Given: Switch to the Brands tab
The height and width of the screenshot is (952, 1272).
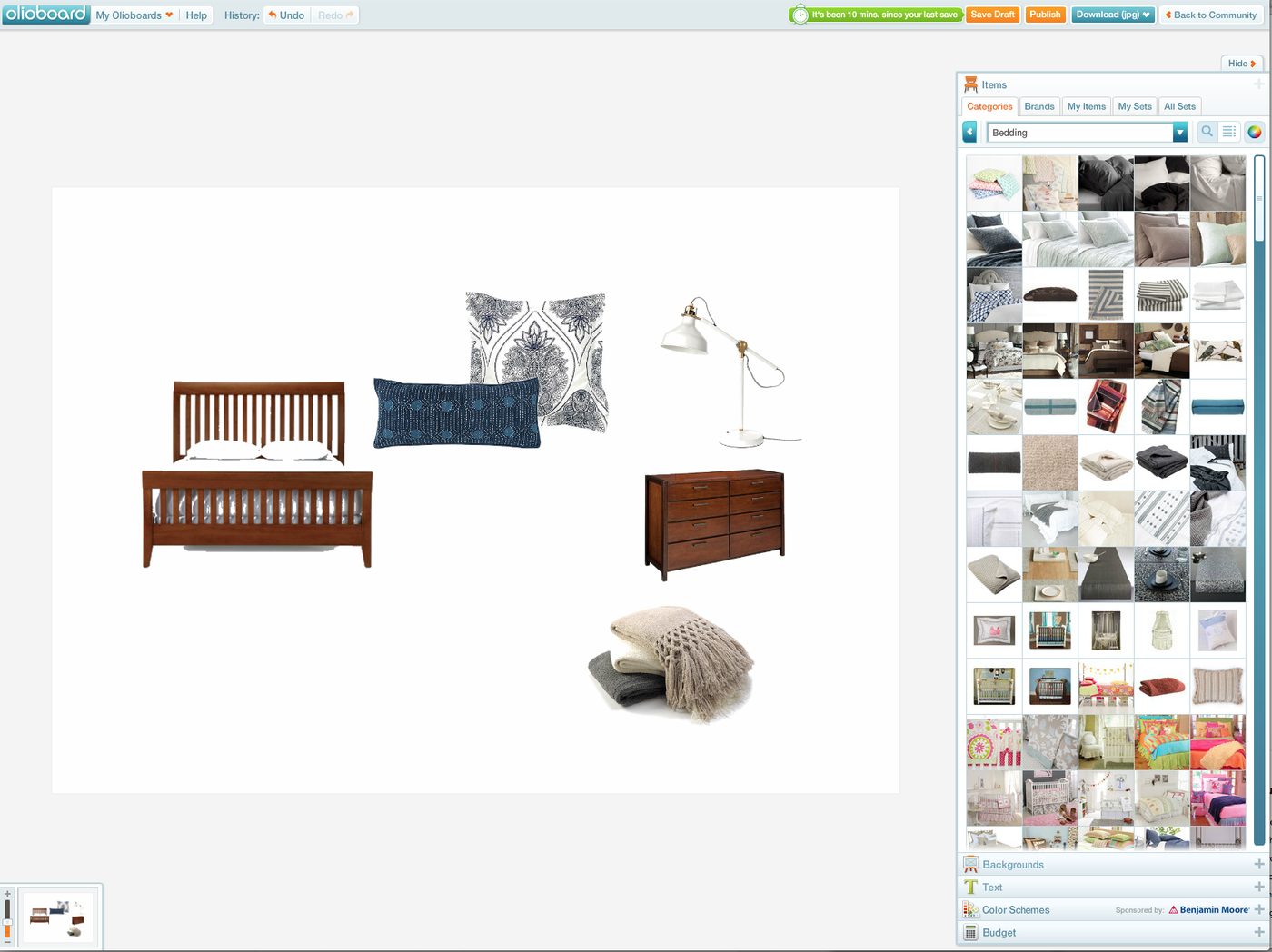Looking at the screenshot, I should 1039,106.
